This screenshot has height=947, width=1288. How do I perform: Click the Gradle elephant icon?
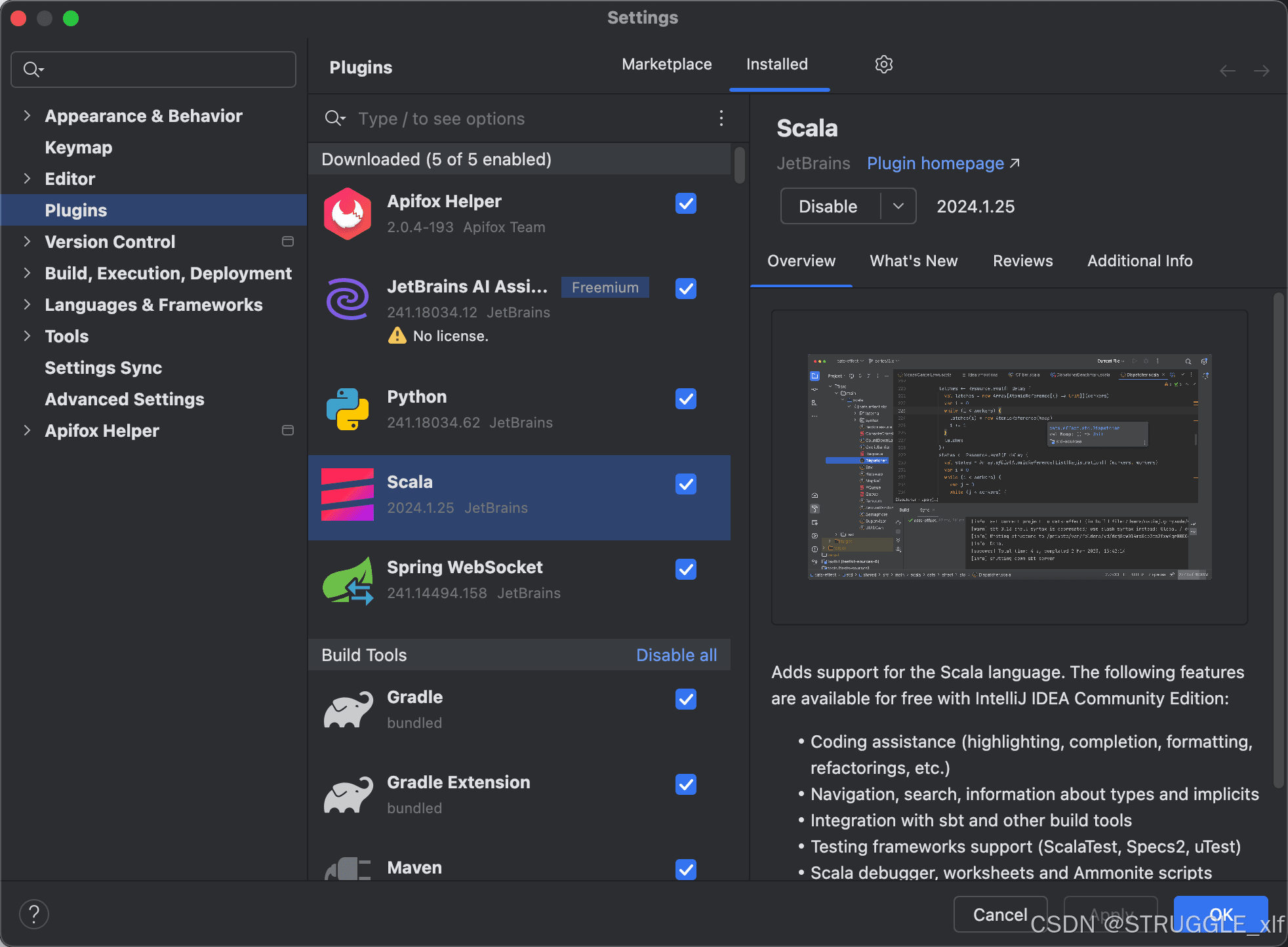tap(348, 710)
